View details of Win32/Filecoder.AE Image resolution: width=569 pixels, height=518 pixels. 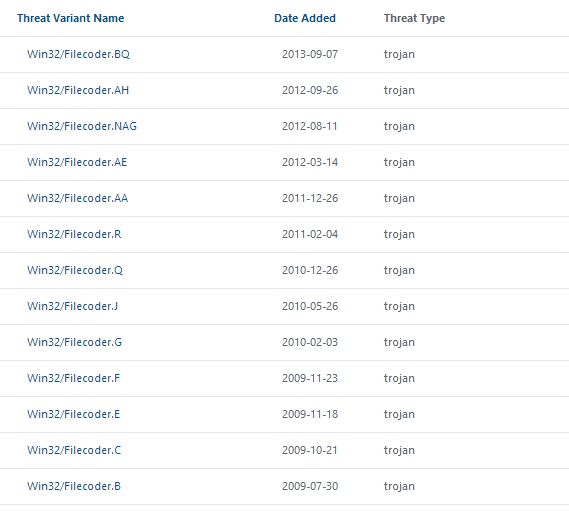77,162
